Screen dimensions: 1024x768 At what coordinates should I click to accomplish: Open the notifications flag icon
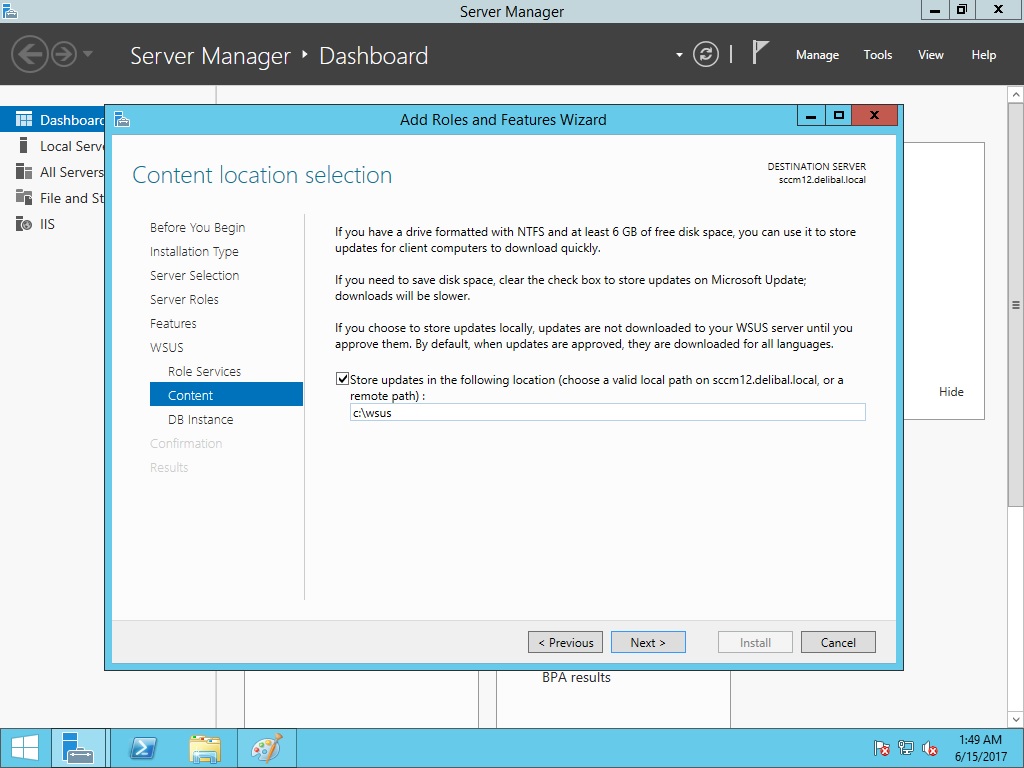click(760, 54)
